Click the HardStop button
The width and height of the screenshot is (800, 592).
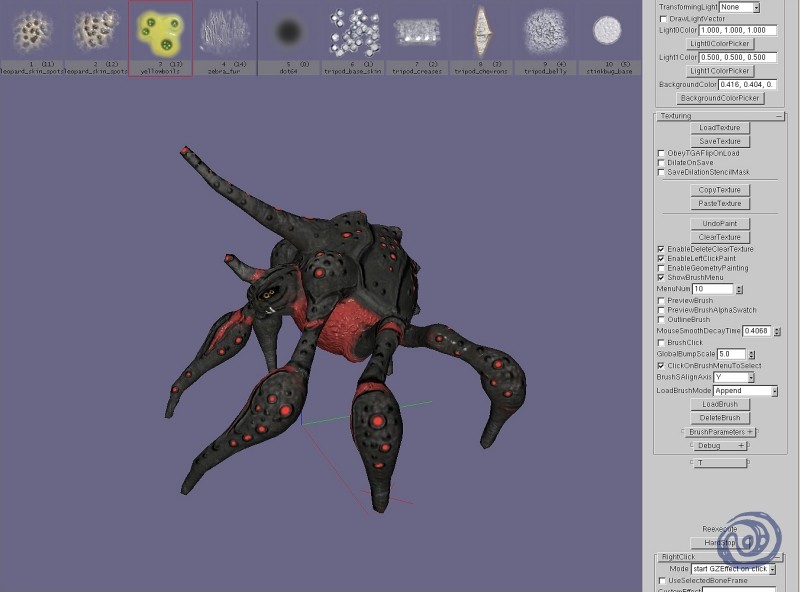click(720, 543)
